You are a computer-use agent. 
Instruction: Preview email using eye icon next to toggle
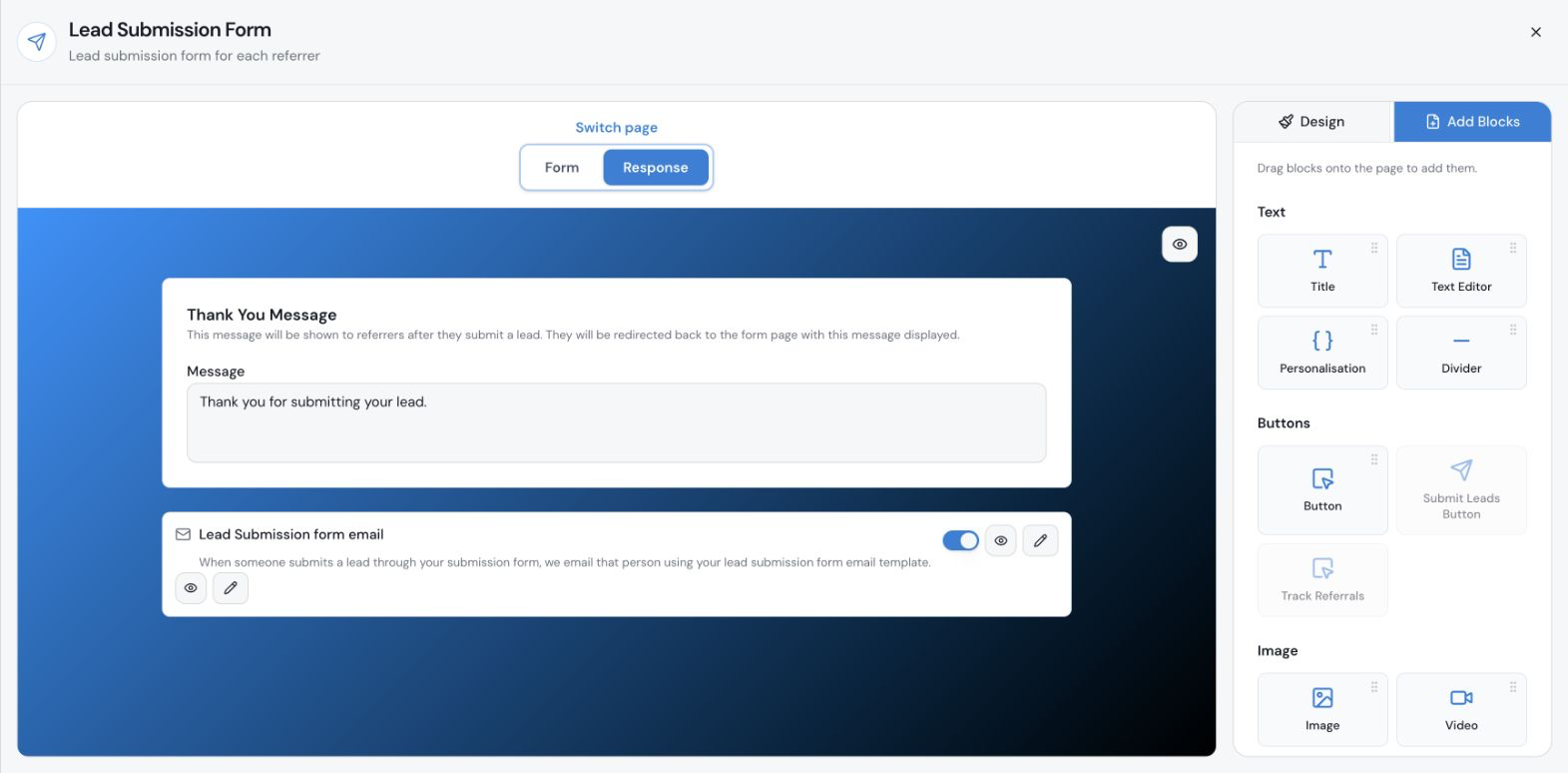tap(1001, 540)
